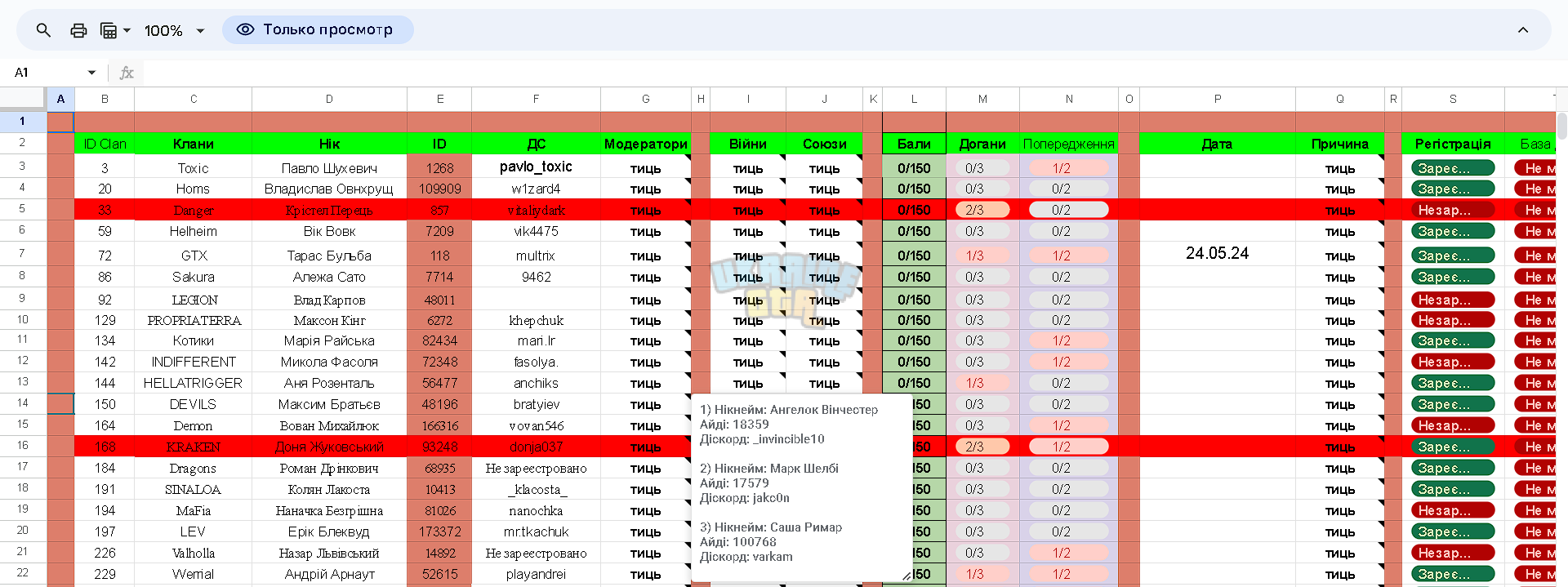This screenshot has height=587, width=1568.
Task: Click the Марія Райська nickname cell
Action: pos(329,340)
